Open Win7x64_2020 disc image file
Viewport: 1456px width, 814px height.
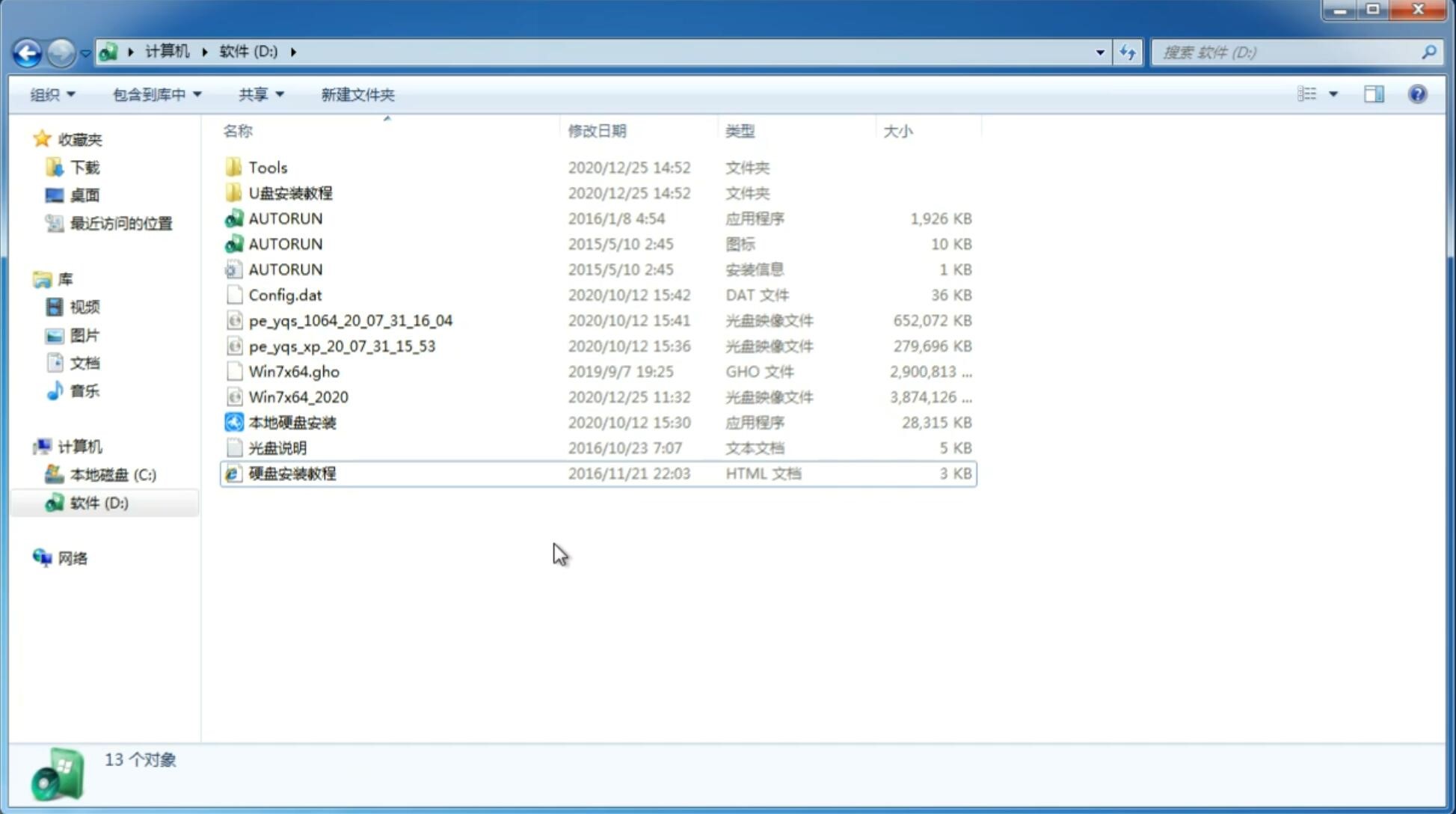[298, 396]
